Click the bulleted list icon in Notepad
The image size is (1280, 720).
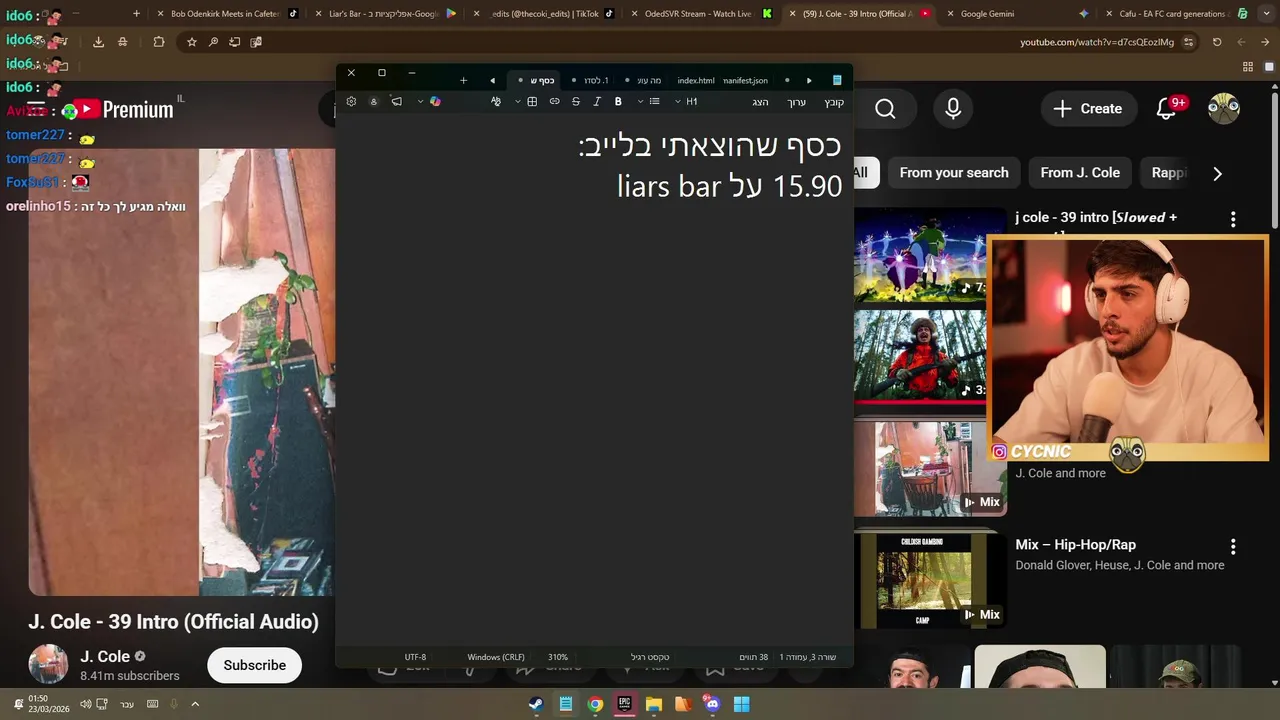click(x=655, y=102)
